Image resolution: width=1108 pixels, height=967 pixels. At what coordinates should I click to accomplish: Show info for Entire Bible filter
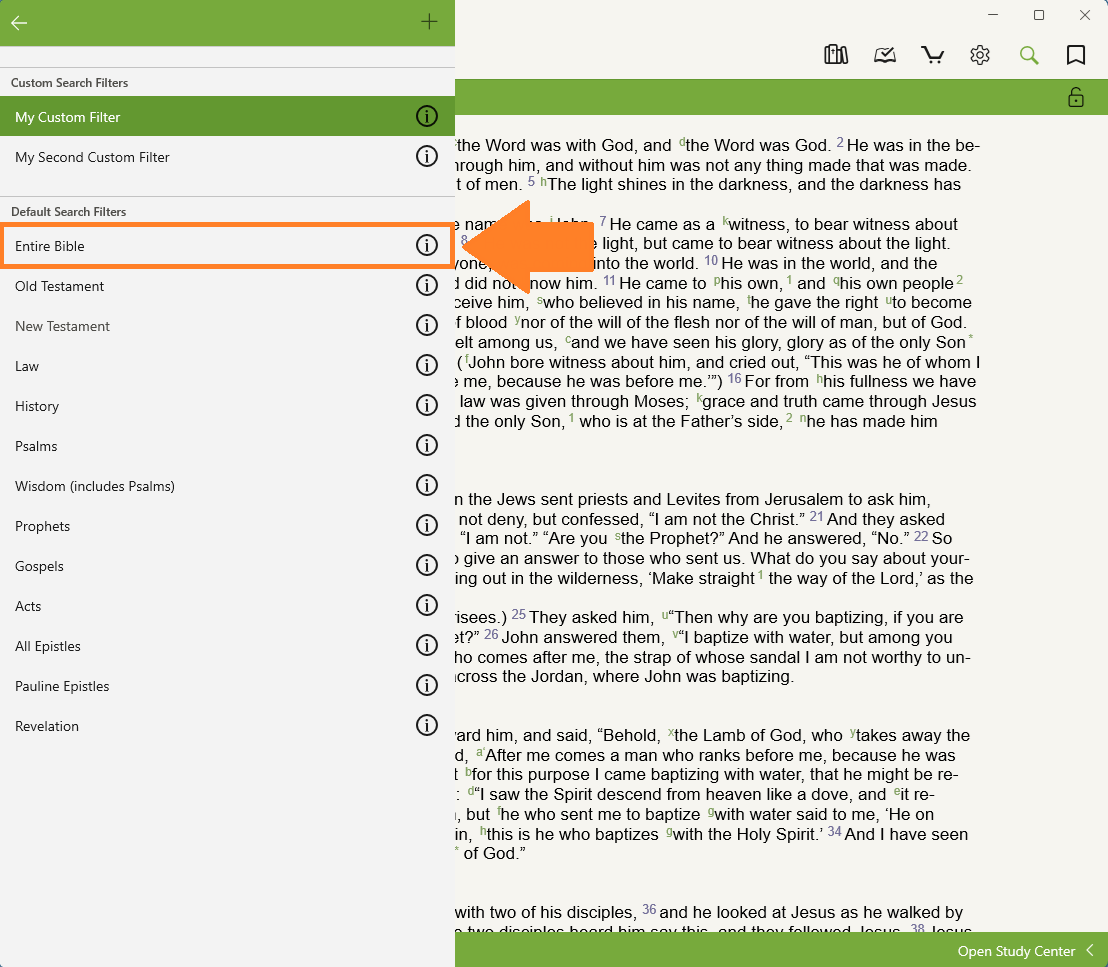(427, 246)
